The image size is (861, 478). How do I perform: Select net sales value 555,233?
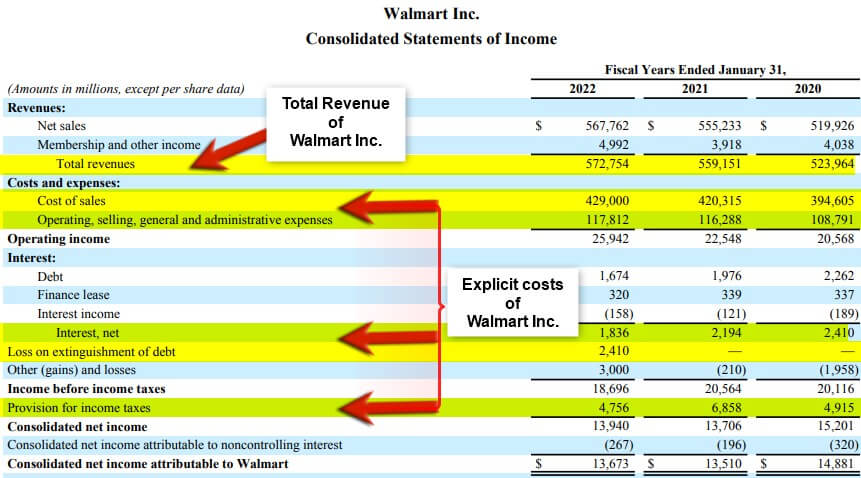719,126
